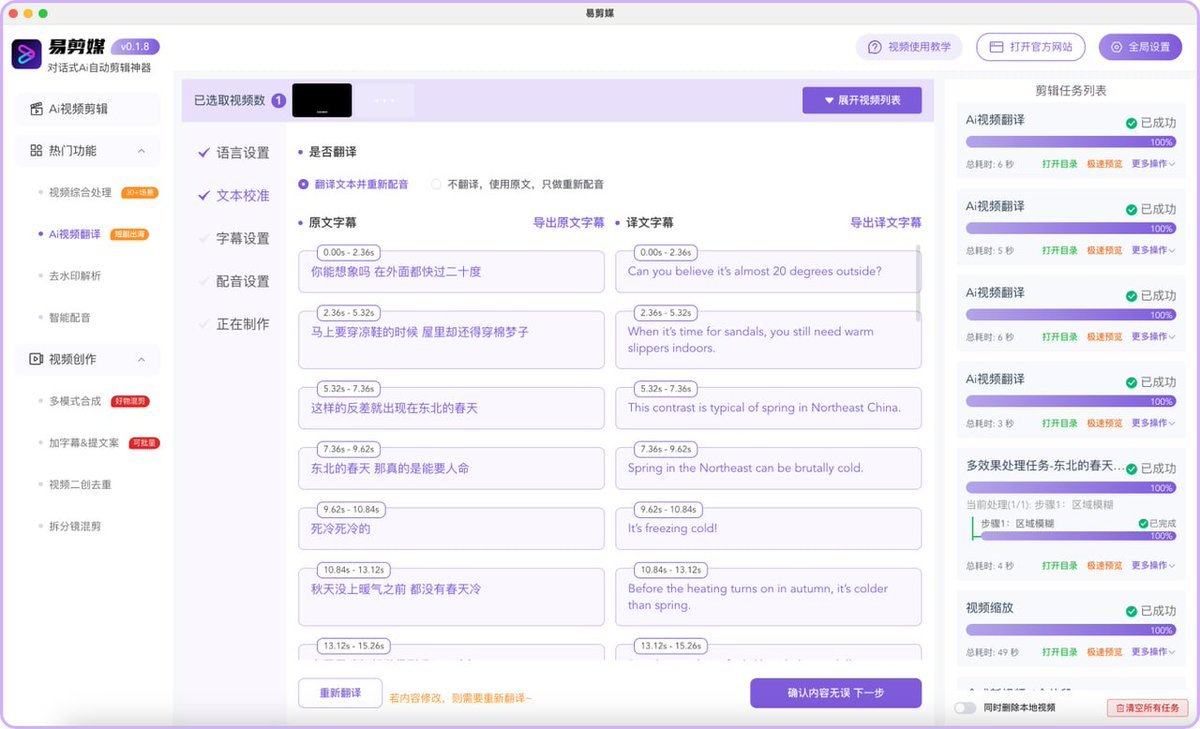Open the 去水印解析 menu item

tap(75, 276)
